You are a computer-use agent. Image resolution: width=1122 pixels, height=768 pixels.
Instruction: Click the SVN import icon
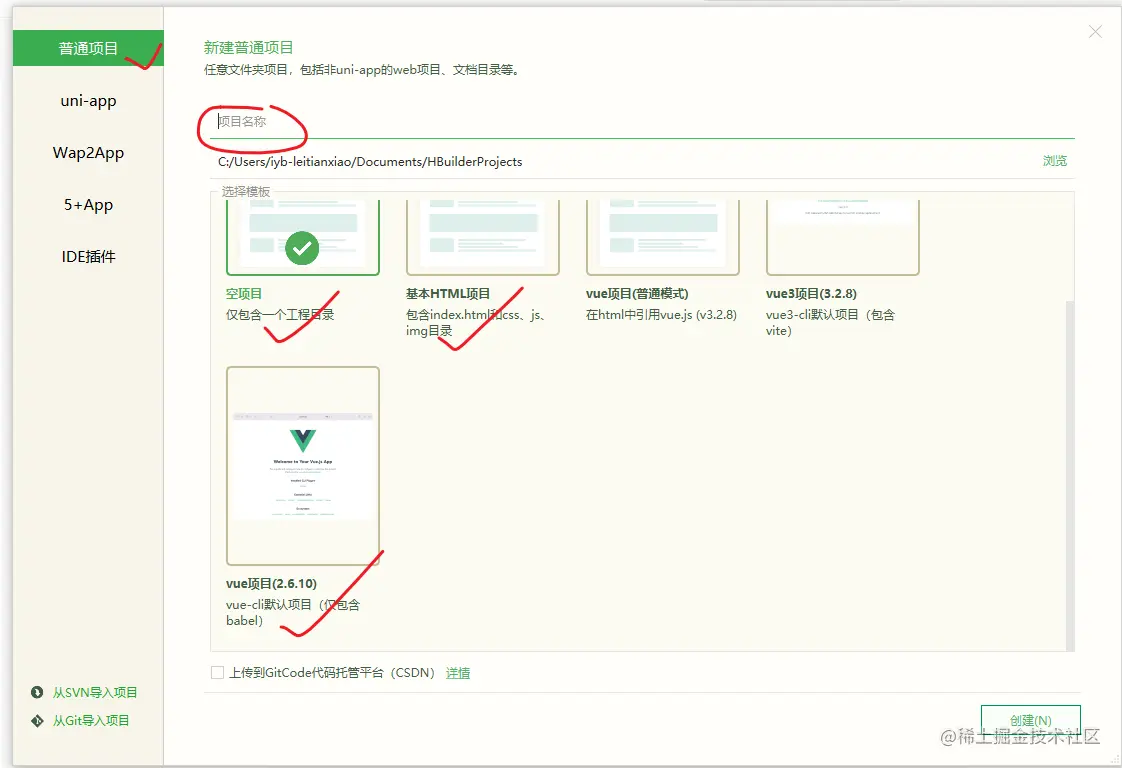(37, 692)
